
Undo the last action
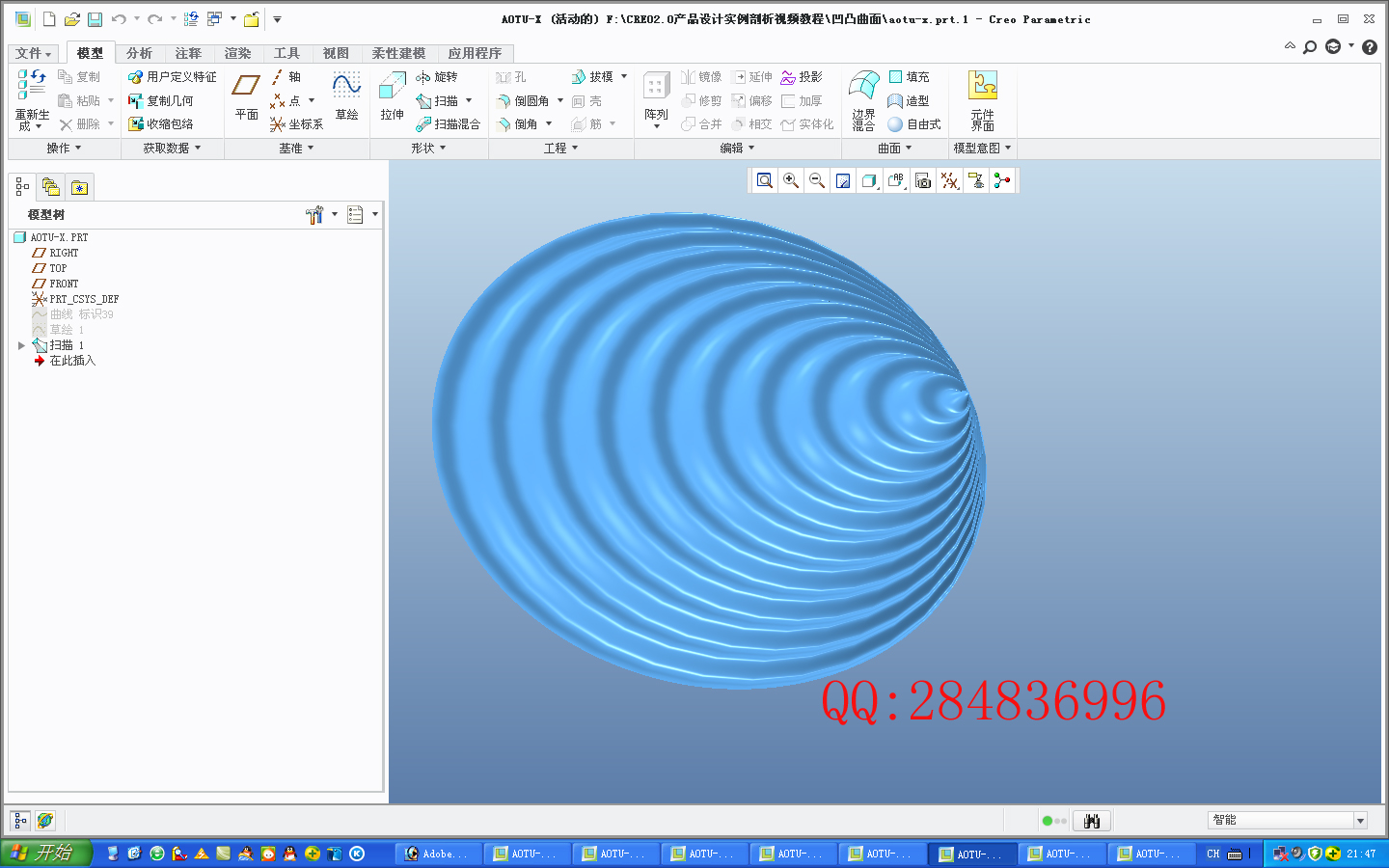(x=119, y=19)
